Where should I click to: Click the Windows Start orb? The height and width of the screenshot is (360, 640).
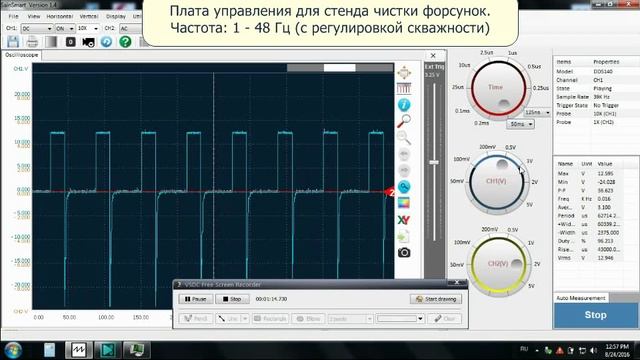[x=13, y=350]
